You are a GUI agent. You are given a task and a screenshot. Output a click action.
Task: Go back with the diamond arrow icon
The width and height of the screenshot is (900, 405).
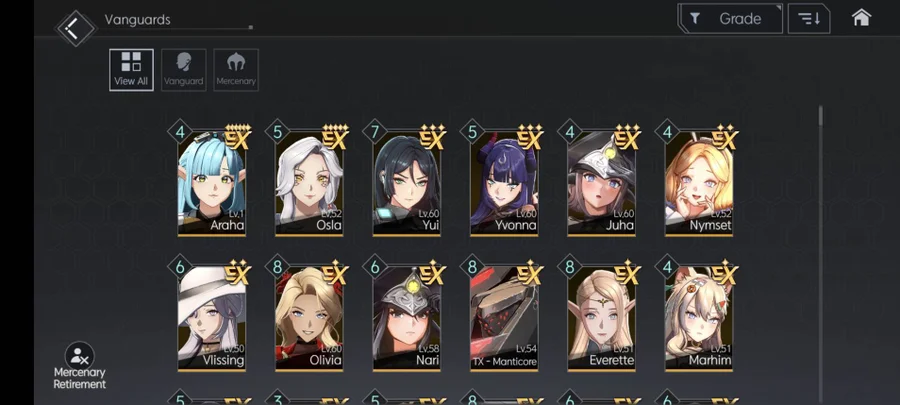(x=75, y=28)
